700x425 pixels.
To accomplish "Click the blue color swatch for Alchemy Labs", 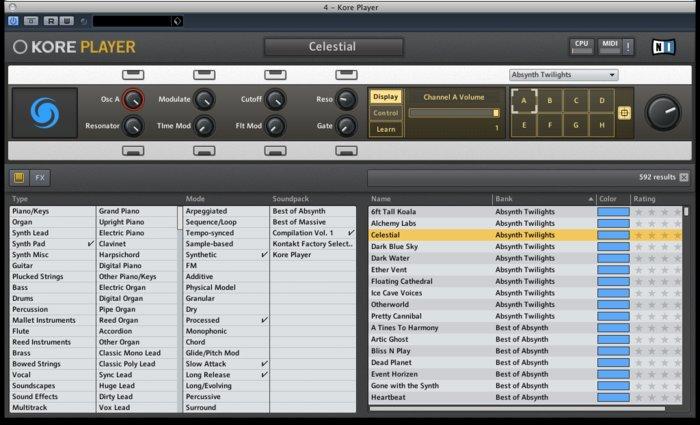I will [613, 223].
